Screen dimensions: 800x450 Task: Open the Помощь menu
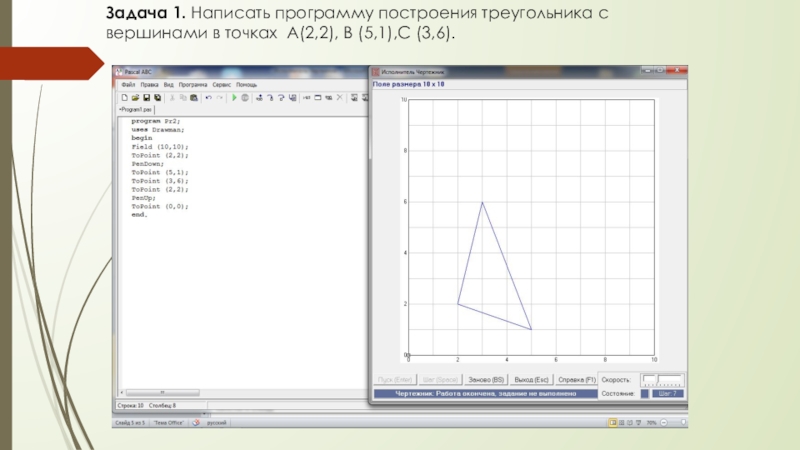click(x=246, y=85)
